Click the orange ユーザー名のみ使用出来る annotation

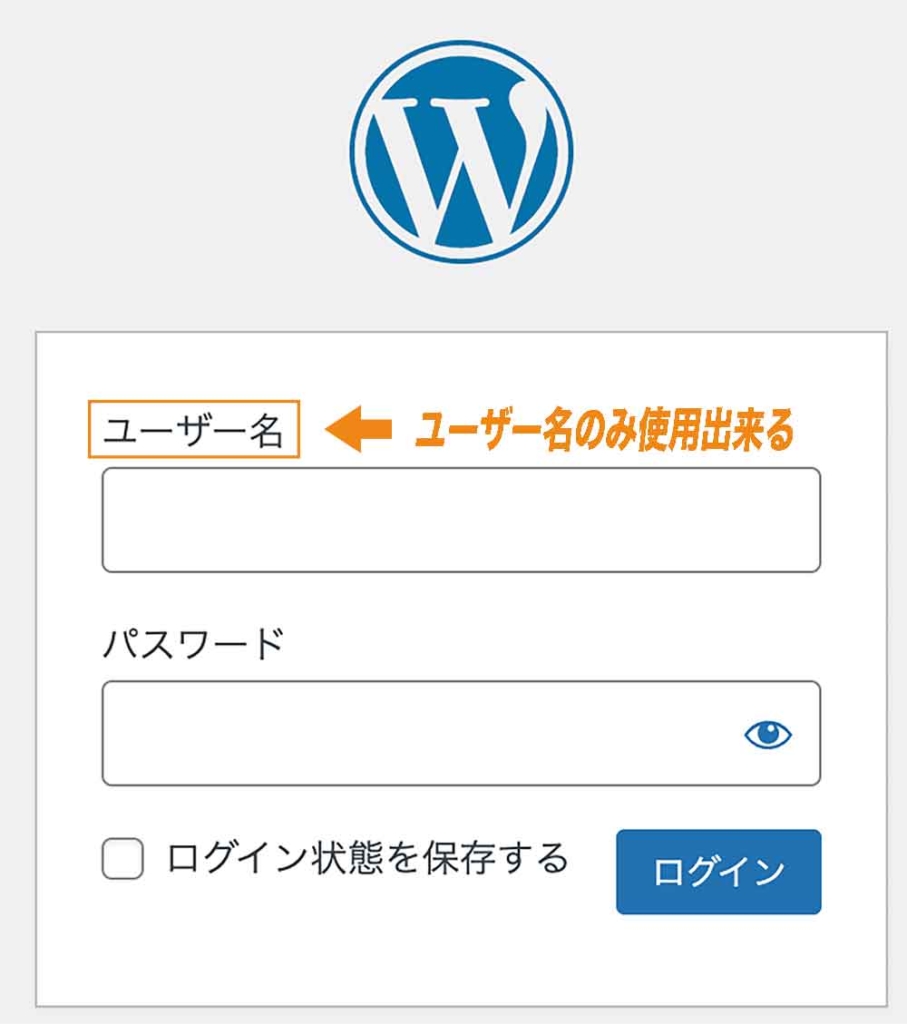604,429
